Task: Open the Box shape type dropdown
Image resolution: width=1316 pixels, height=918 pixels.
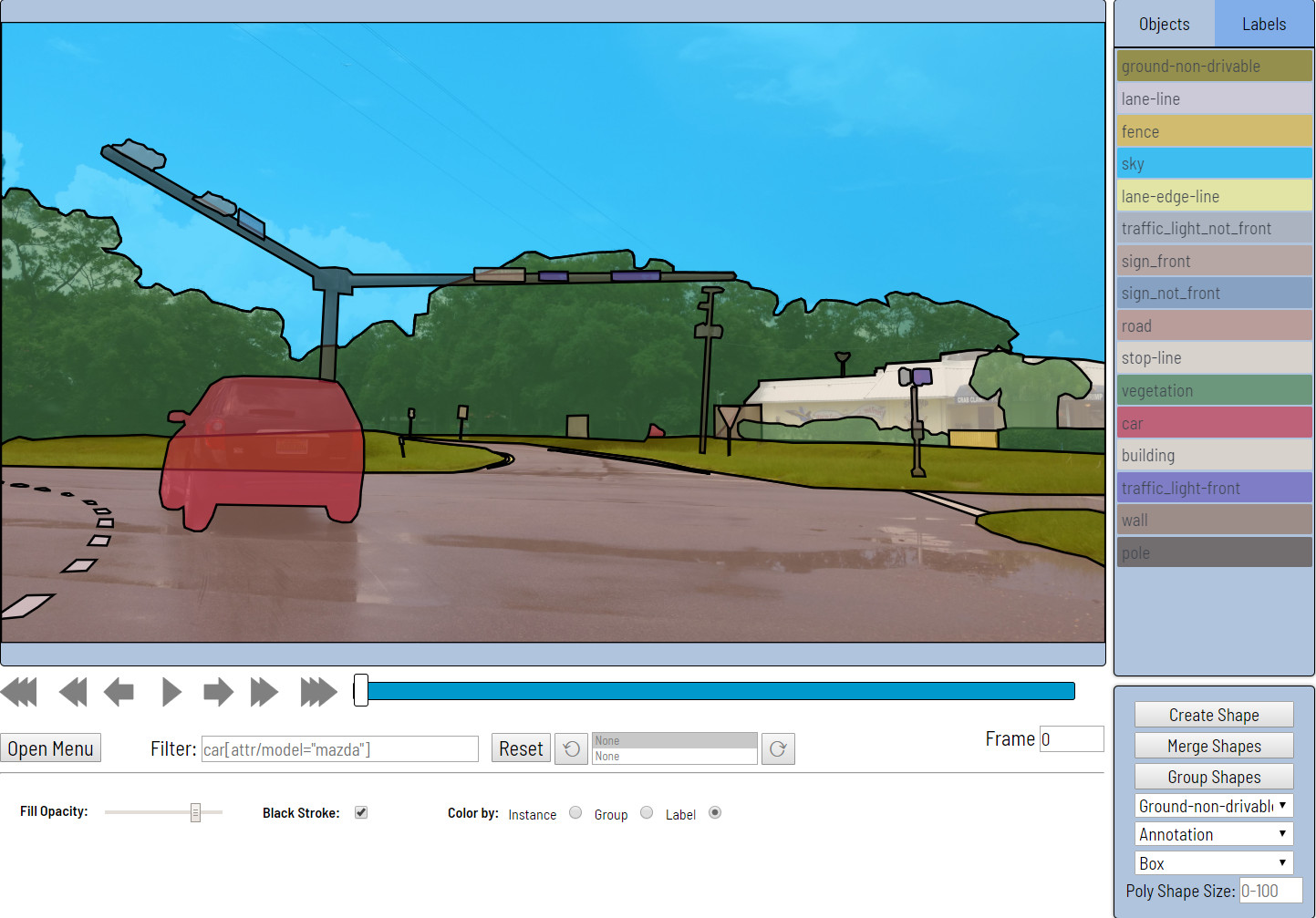Action: tap(1214, 862)
